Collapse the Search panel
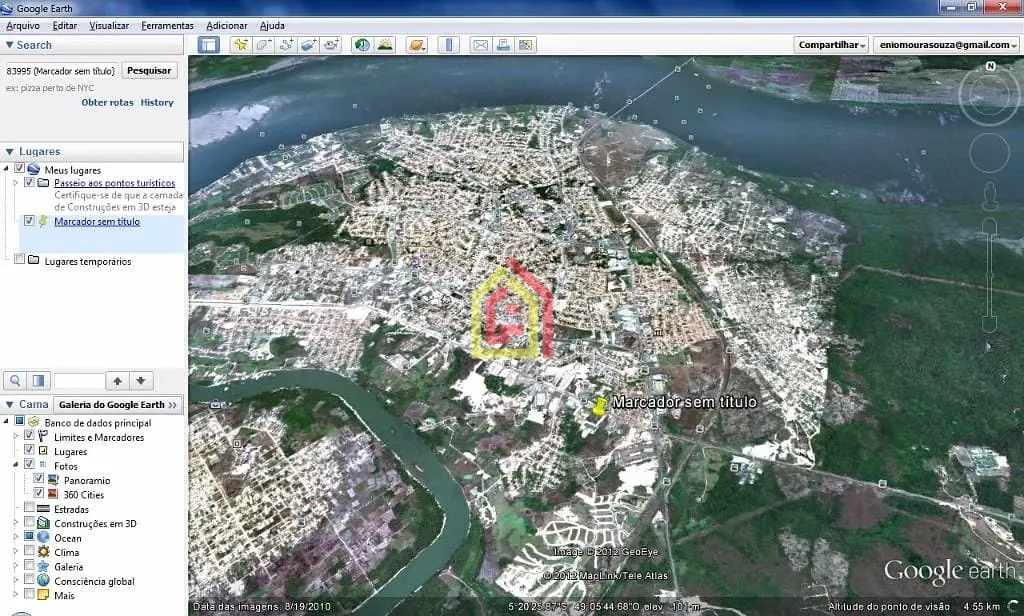This screenshot has width=1024, height=616. [9, 45]
